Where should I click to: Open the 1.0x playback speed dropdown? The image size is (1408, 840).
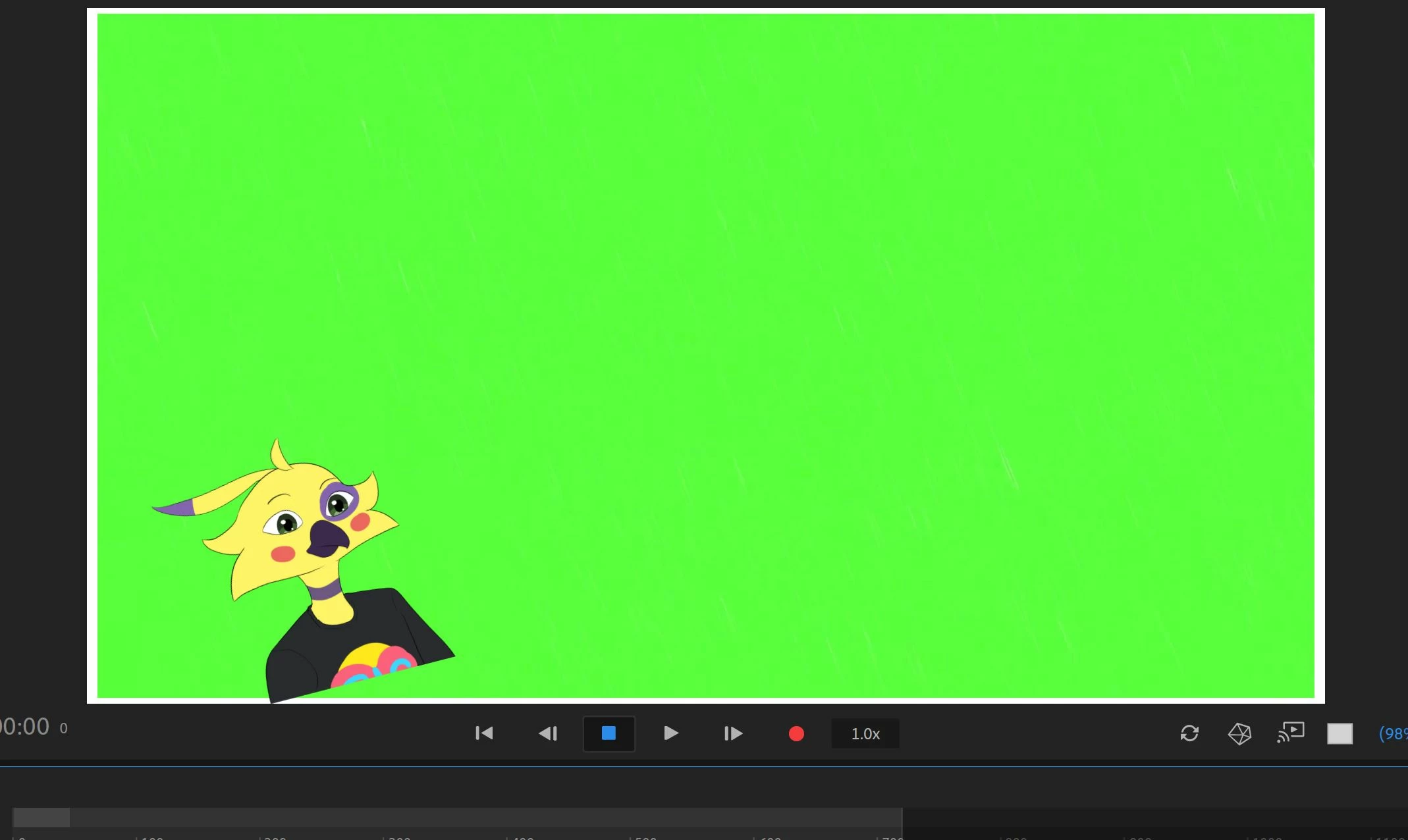click(865, 733)
